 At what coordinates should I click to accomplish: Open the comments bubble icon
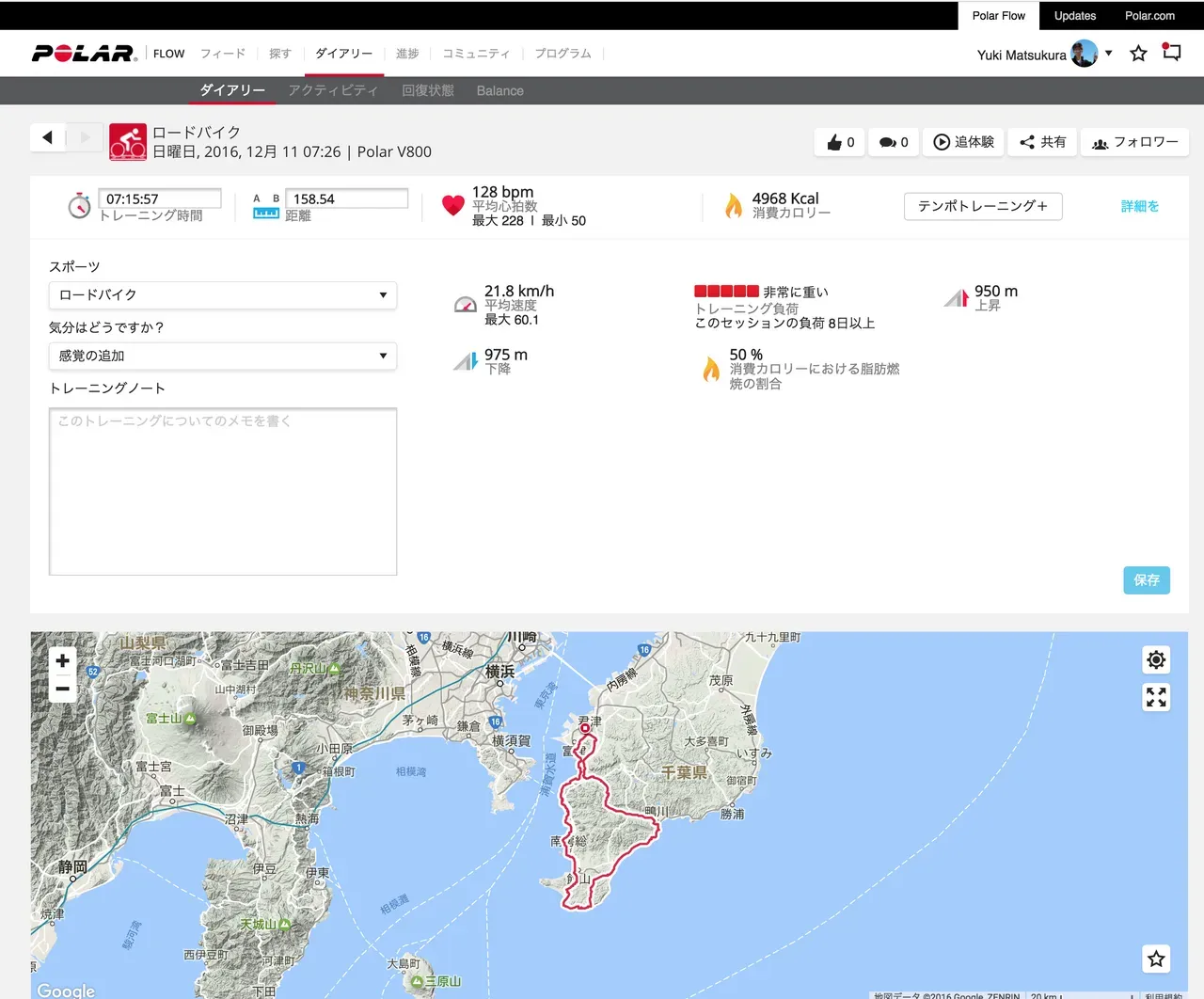[x=888, y=142]
